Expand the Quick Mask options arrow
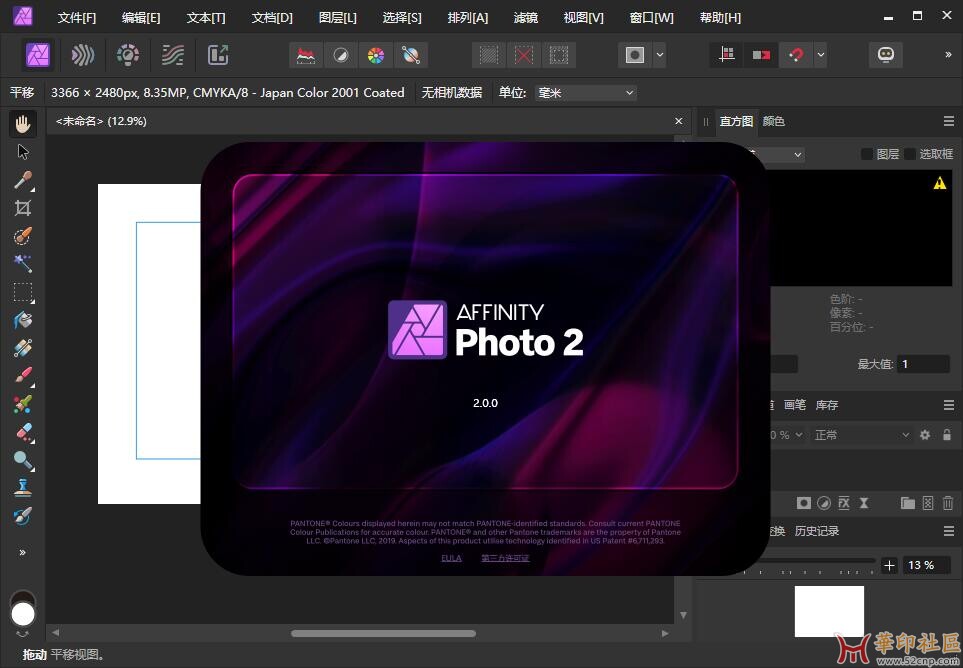Screen dimensions: 963x668 (660, 55)
